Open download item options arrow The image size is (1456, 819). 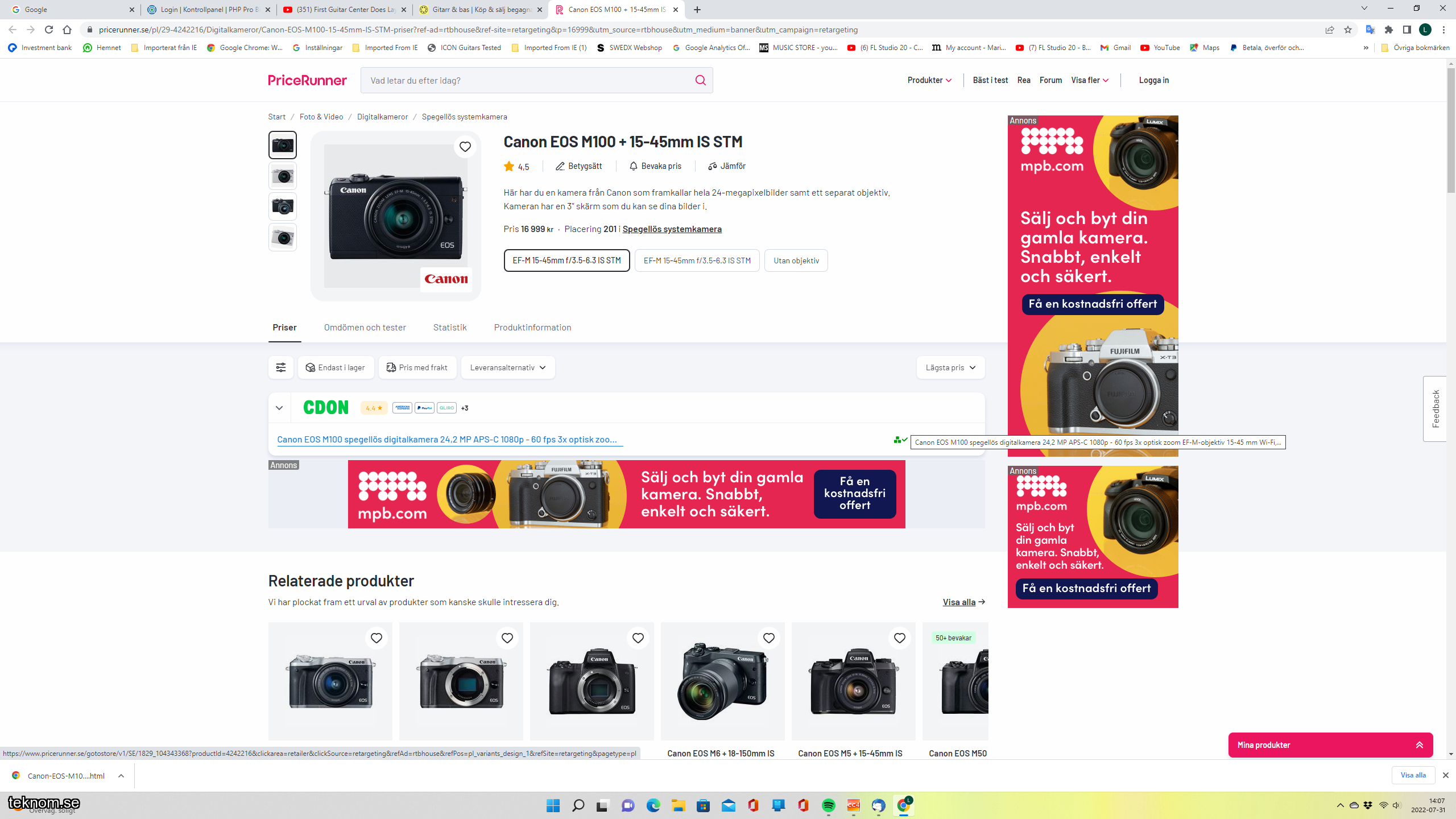(121, 776)
